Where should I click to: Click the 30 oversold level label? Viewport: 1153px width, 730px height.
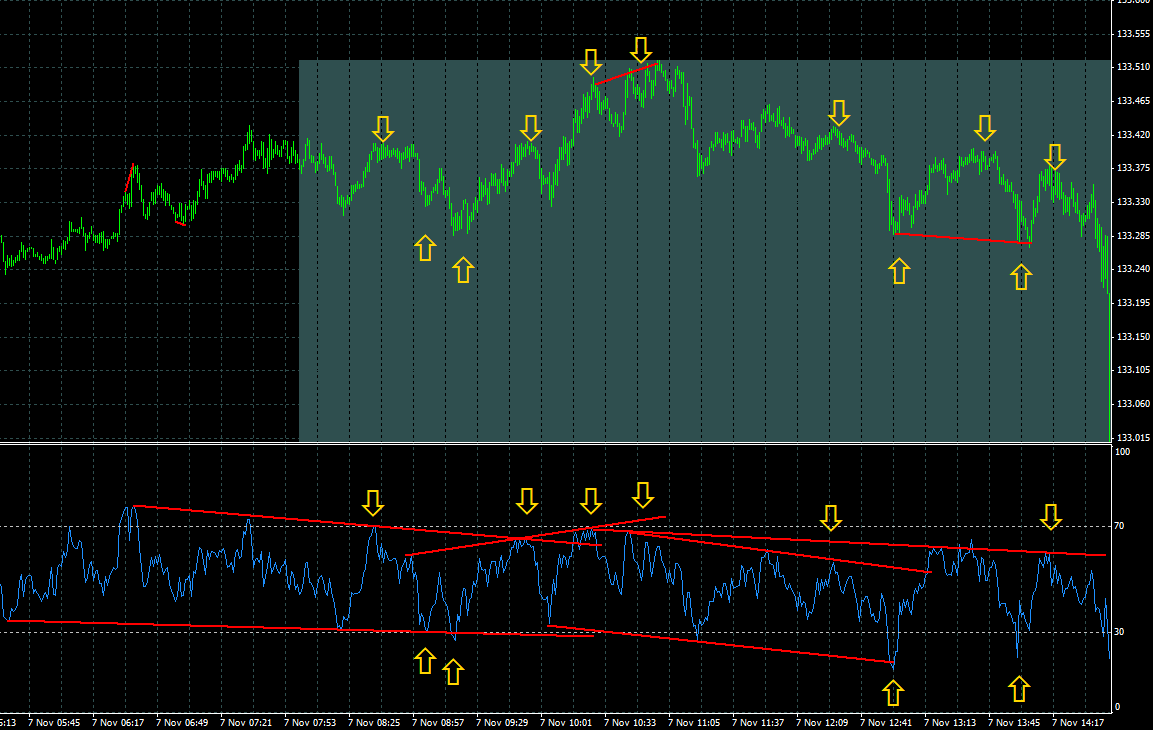coord(1119,631)
